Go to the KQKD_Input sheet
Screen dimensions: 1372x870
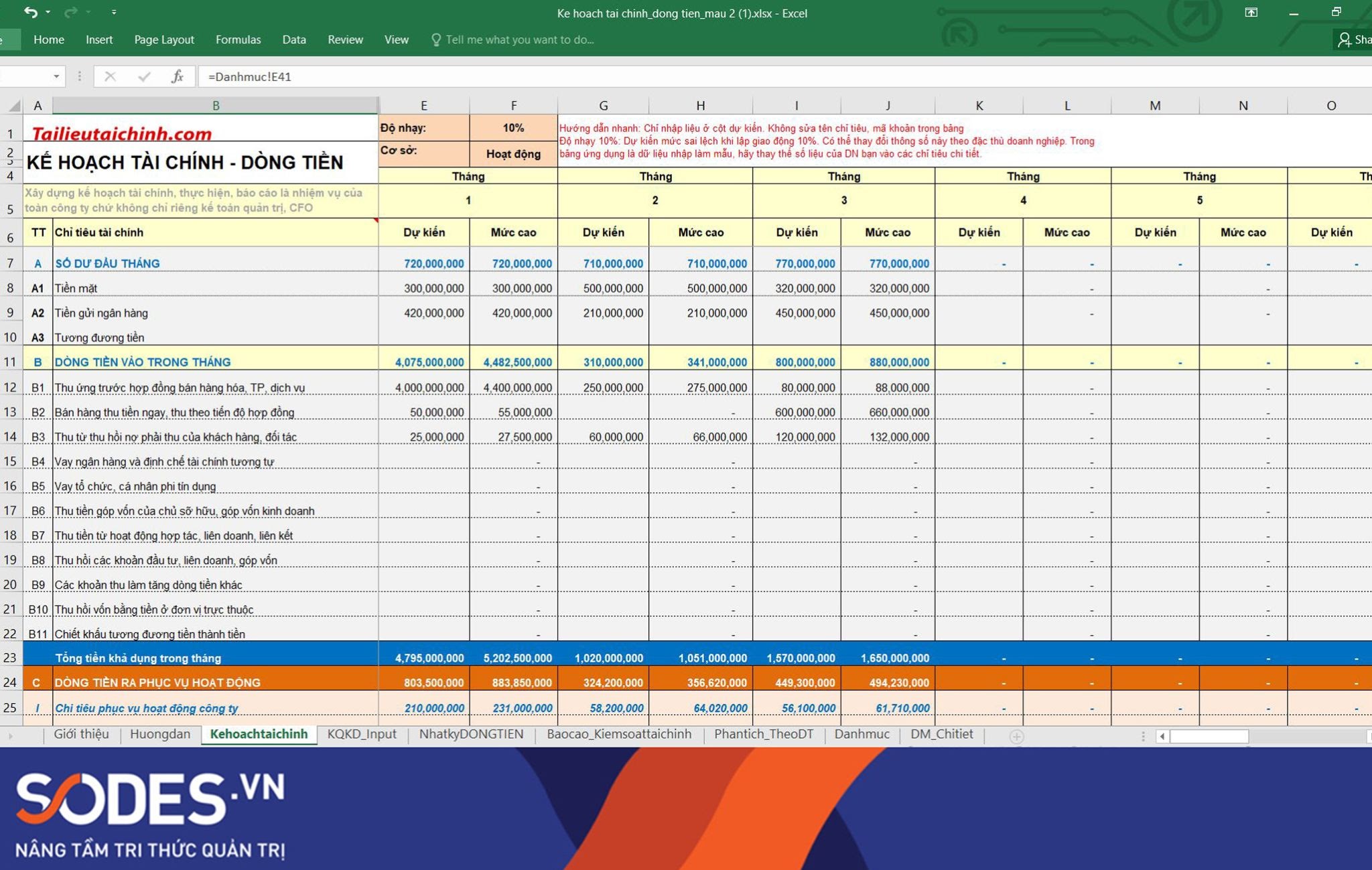pos(362,734)
